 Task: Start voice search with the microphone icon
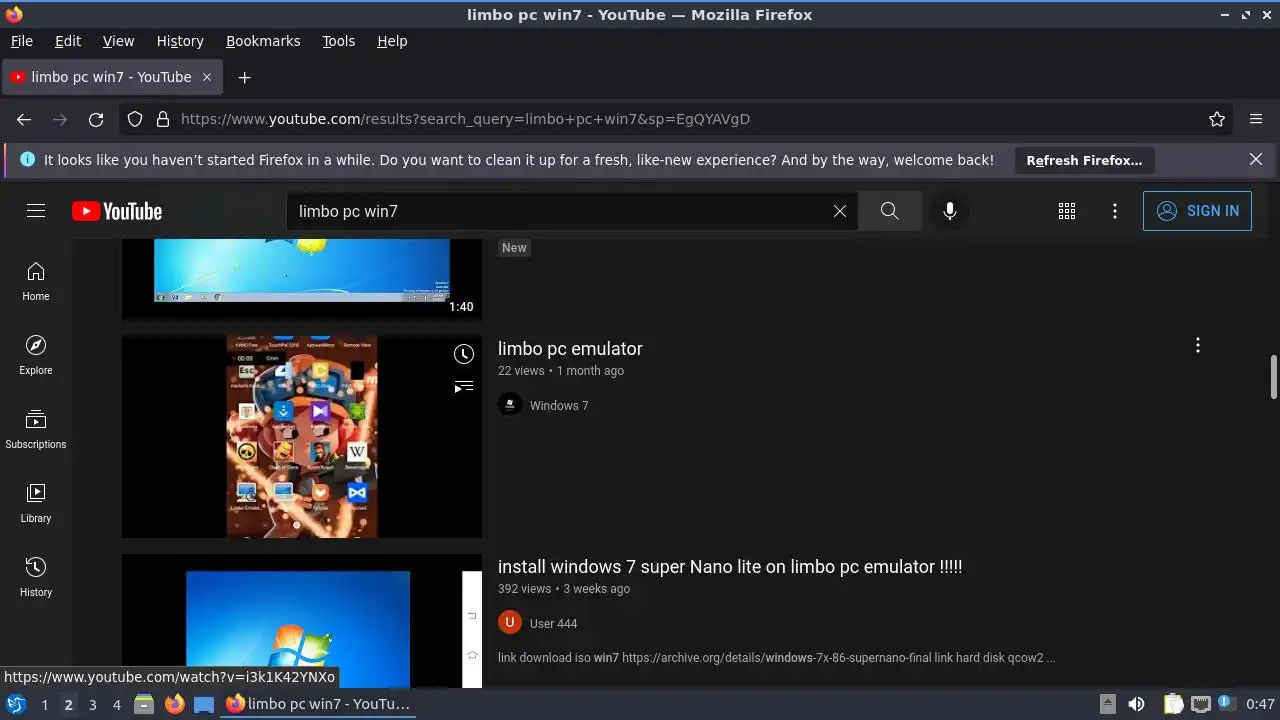coord(950,211)
